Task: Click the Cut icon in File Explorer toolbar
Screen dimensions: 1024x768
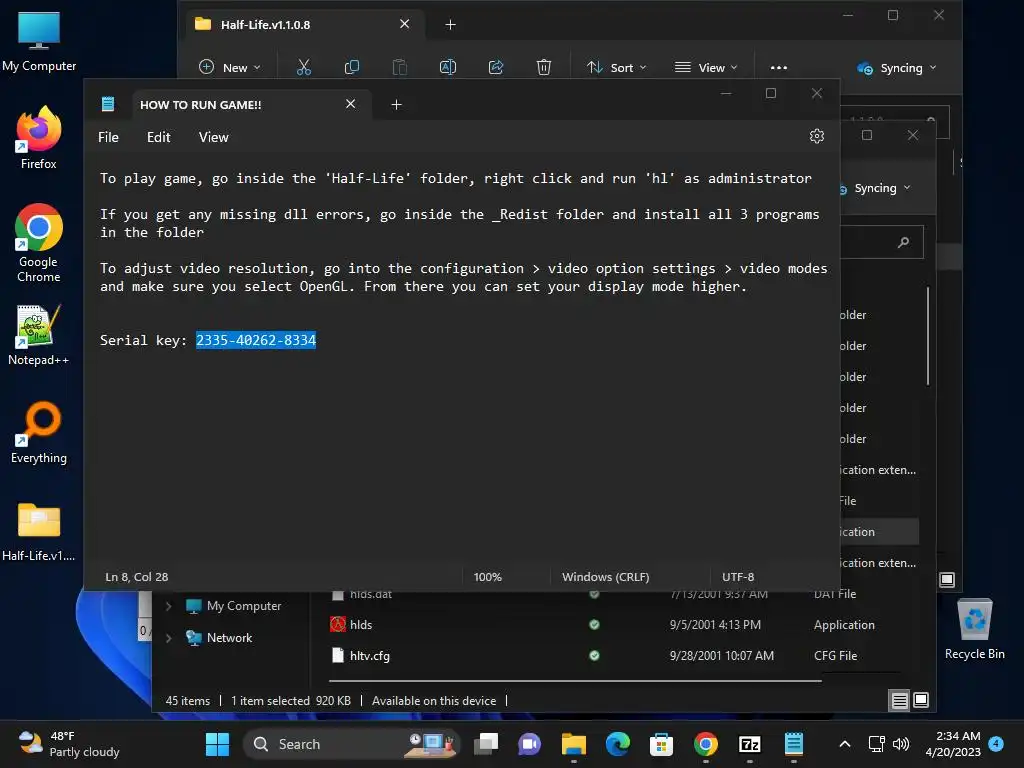Action: click(x=304, y=67)
